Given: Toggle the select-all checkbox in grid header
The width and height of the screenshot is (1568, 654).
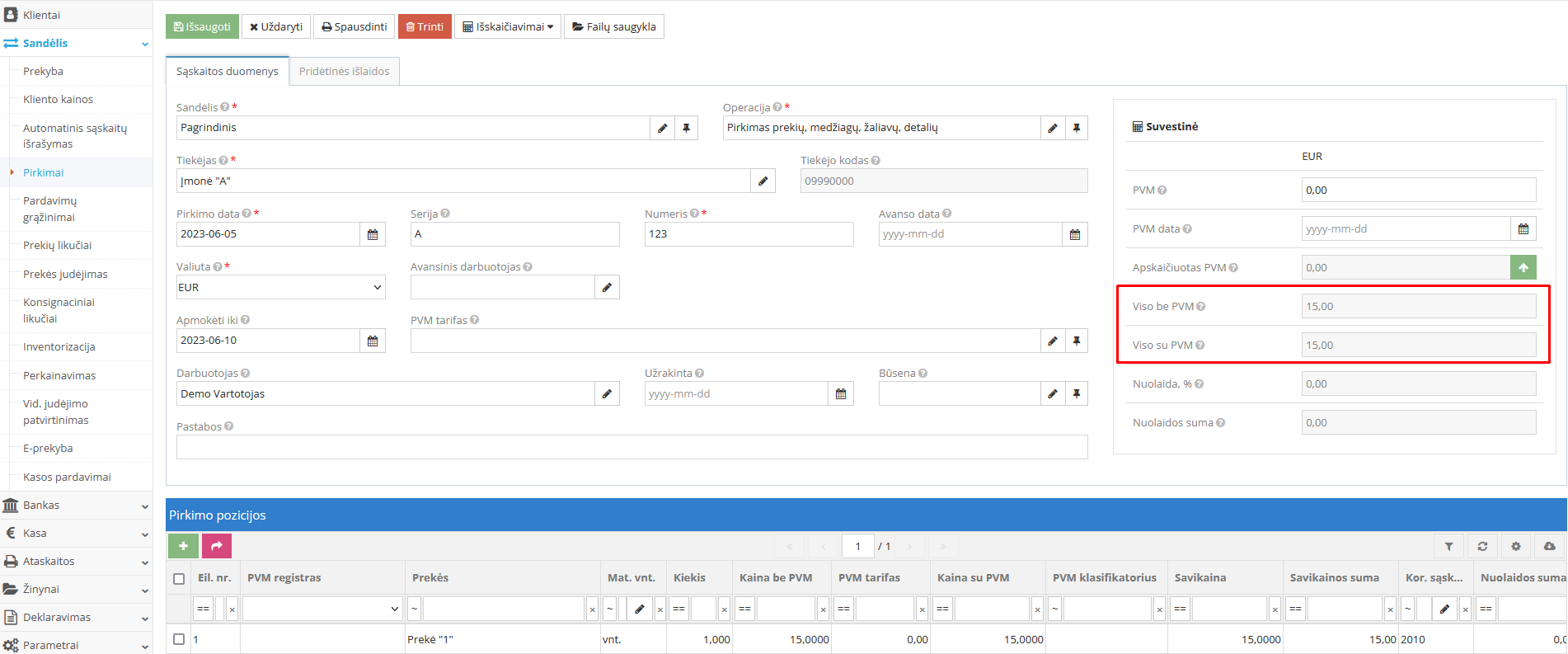Looking at the screenshot, I should [x=179, y=578].
